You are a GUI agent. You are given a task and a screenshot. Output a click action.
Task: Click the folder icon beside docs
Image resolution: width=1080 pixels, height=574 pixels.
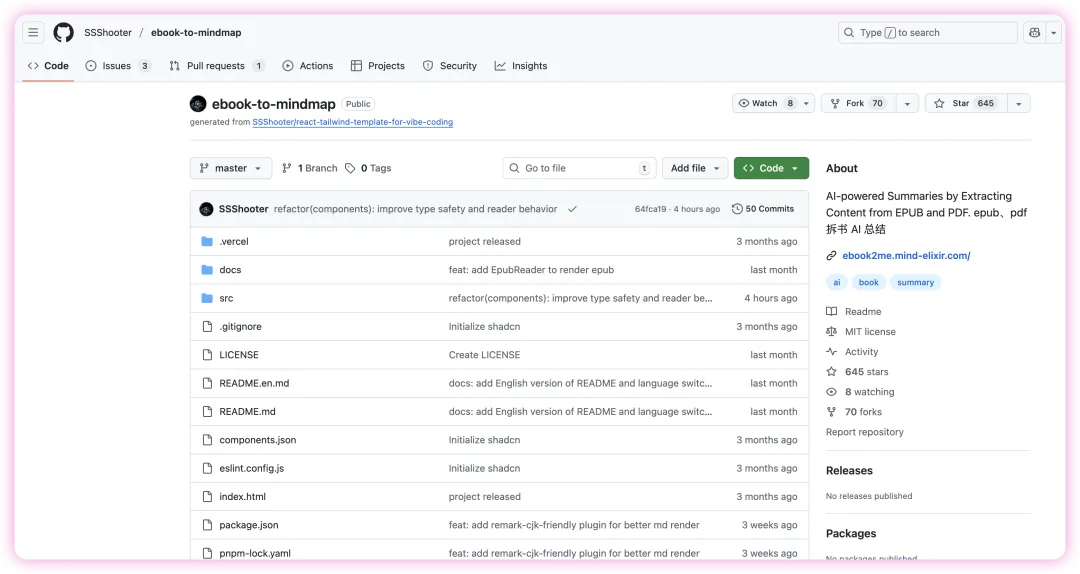[207, 269]
